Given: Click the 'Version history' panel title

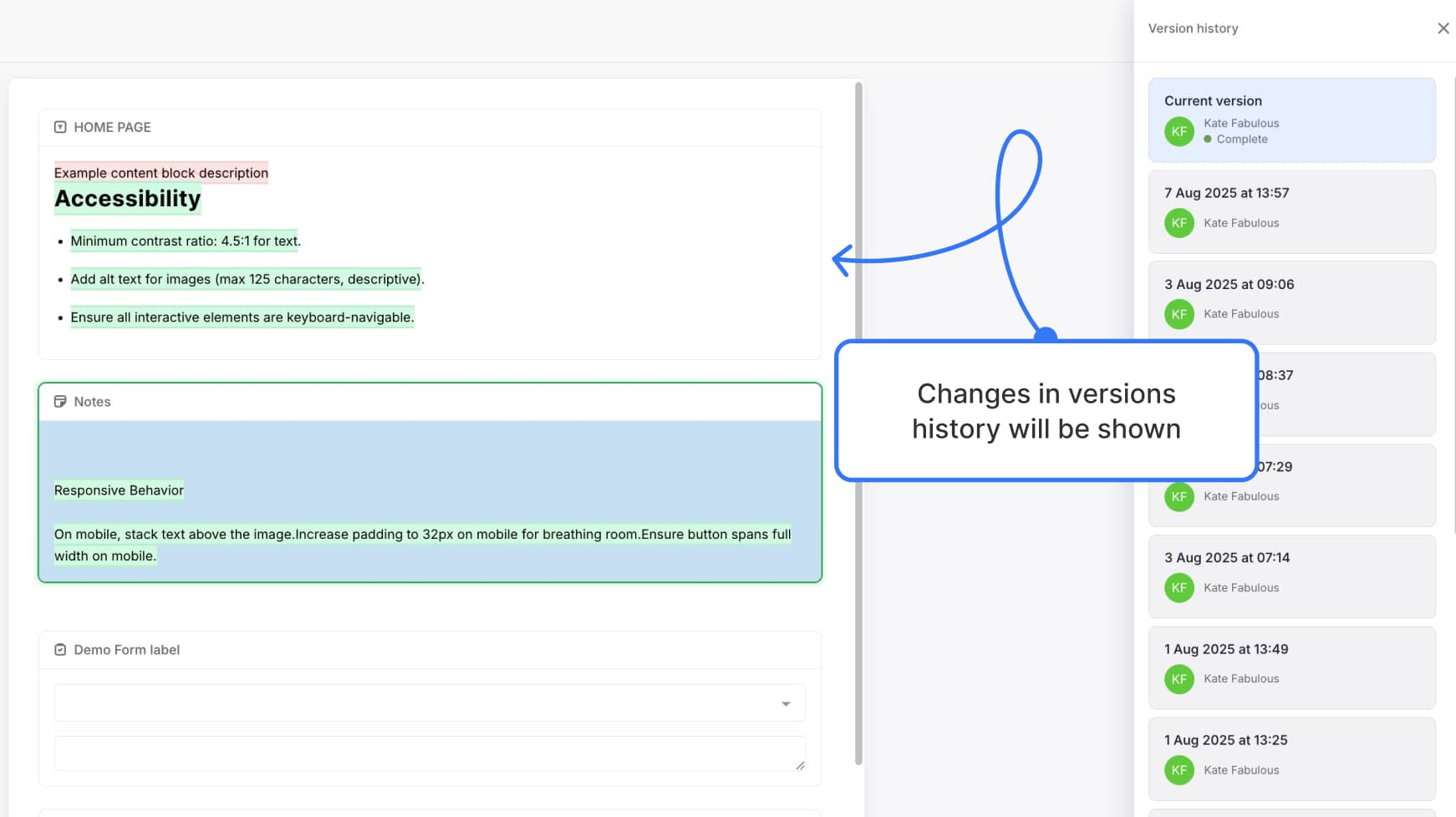Looking at the screenshot, I should [x=1194, y=28].
